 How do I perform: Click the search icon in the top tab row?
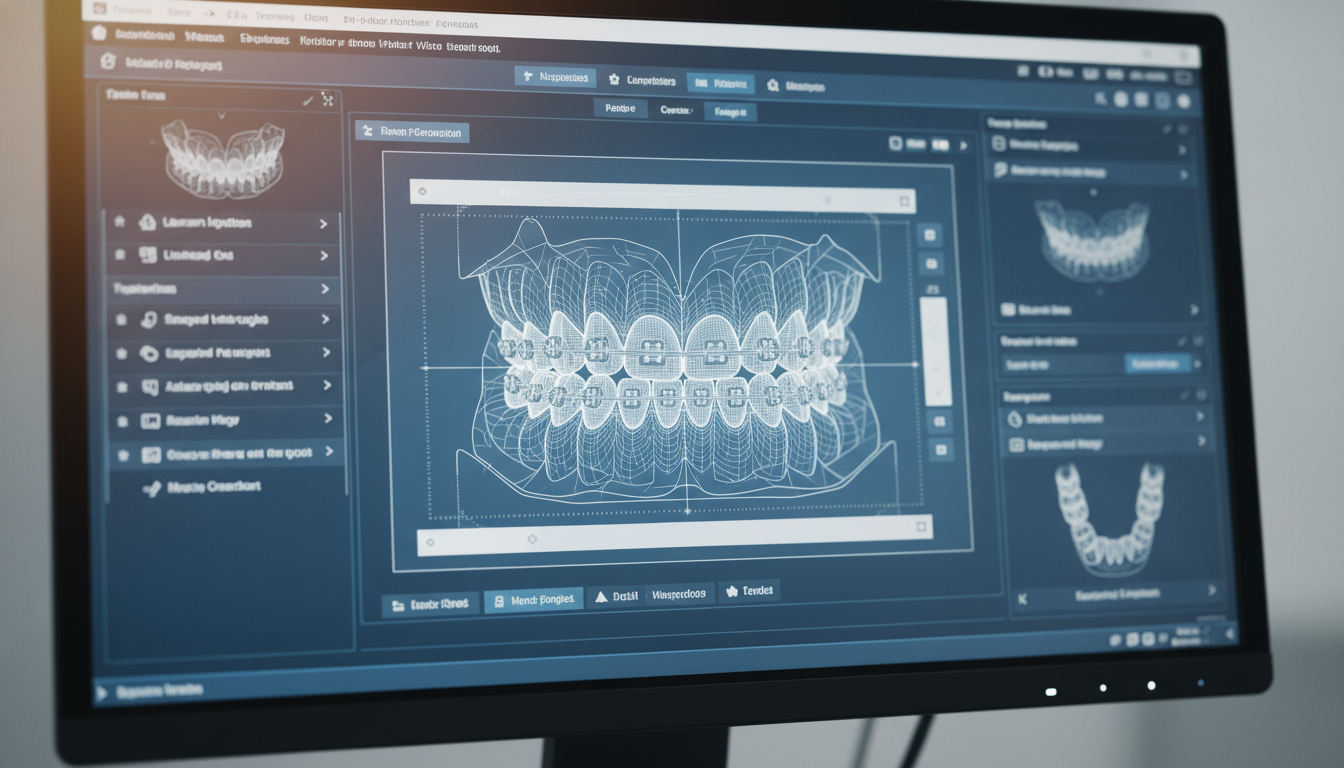click(x=772, y=86)
